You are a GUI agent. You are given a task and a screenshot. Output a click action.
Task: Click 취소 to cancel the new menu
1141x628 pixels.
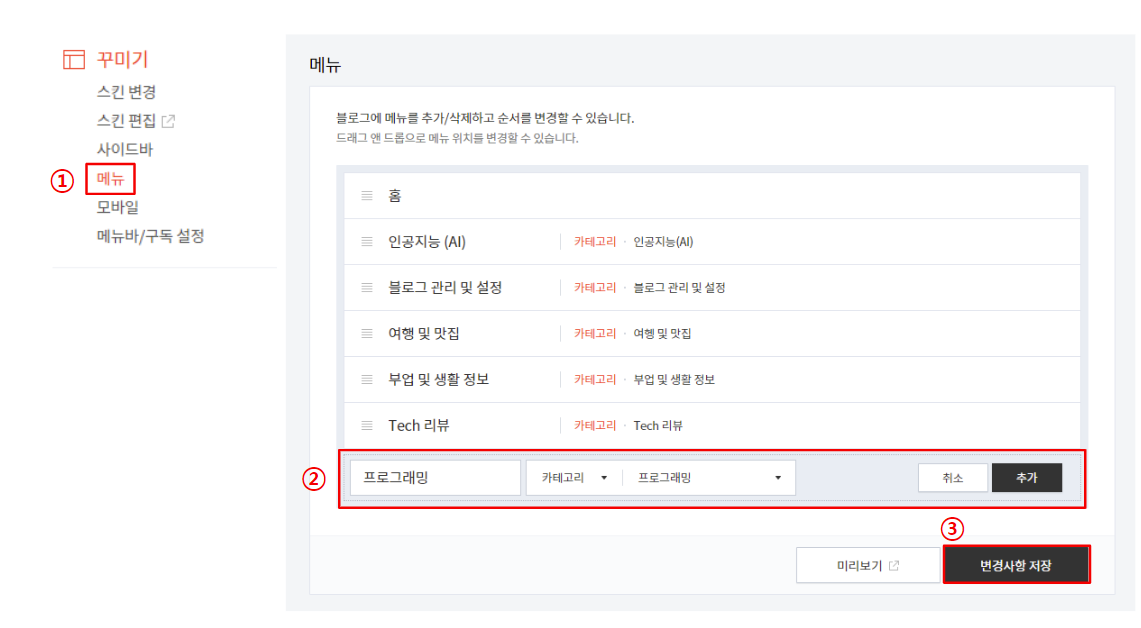(x=951, y=477)
